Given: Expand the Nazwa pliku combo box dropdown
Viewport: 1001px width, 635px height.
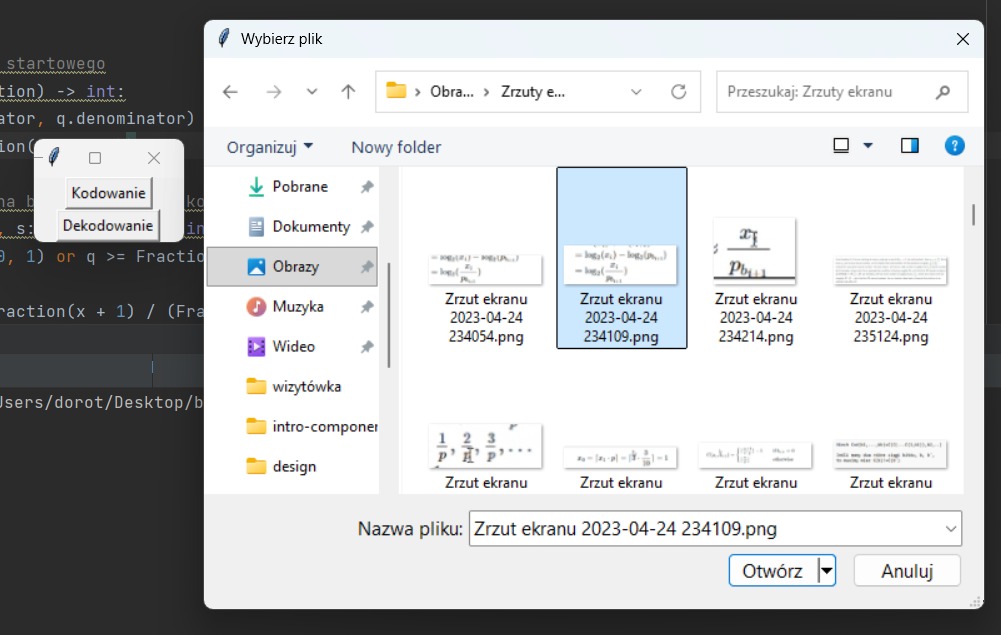Looking at the screenshot, I should 951,529.
